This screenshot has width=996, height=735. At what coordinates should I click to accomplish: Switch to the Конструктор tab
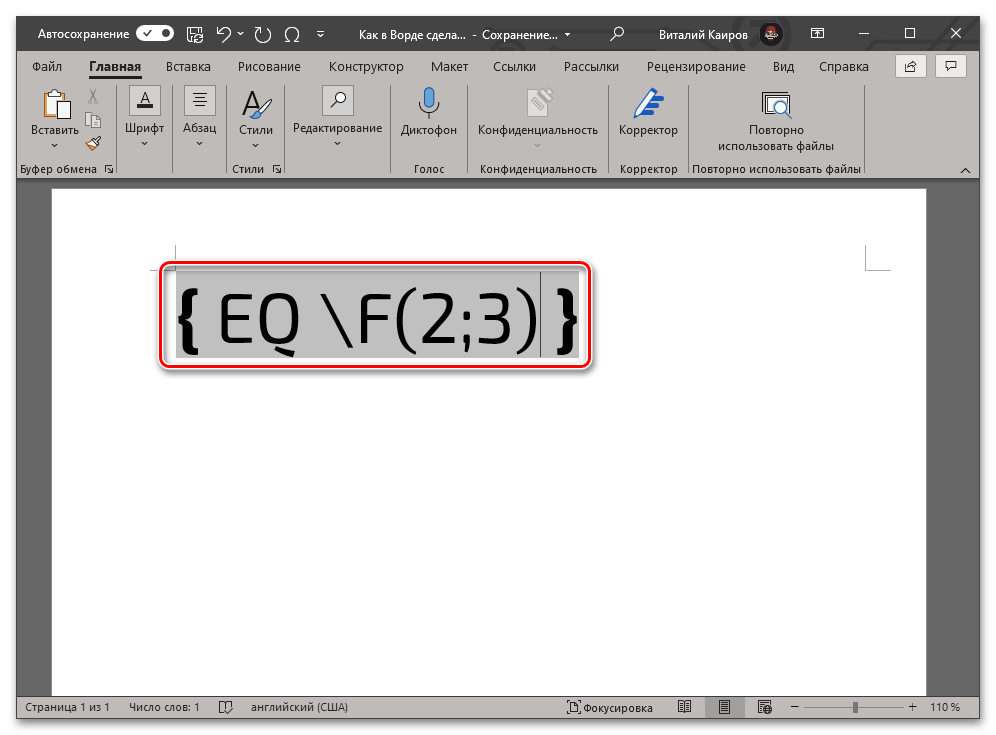pos(366,66)
